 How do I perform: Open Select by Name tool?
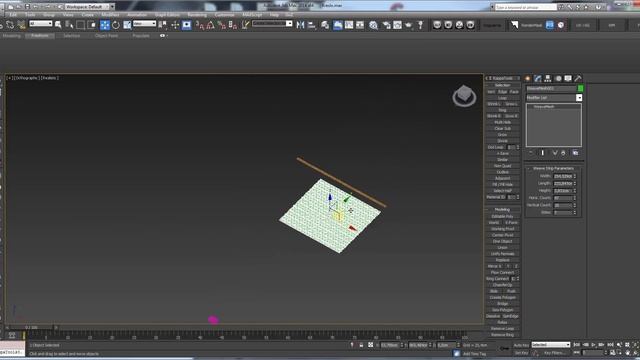point(69,25)
